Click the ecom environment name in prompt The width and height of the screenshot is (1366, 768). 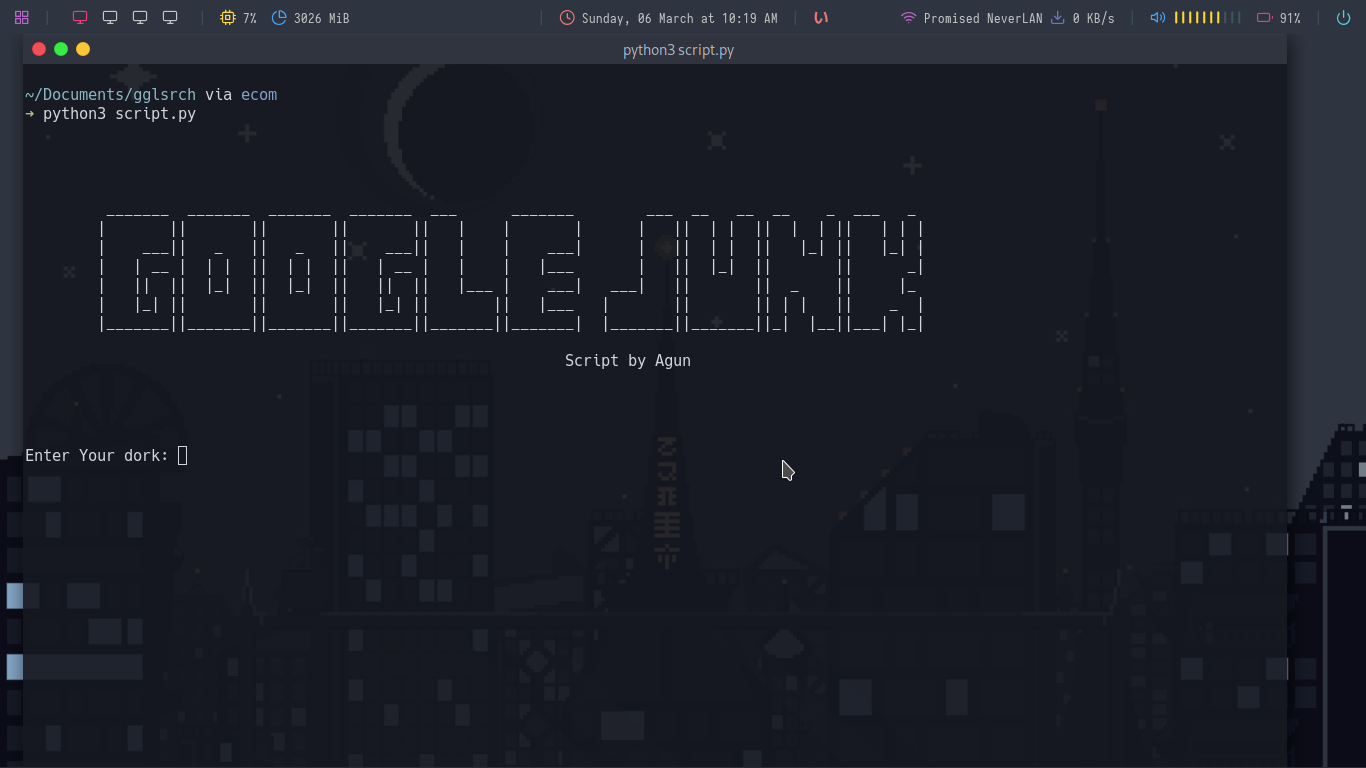point(259,95)
